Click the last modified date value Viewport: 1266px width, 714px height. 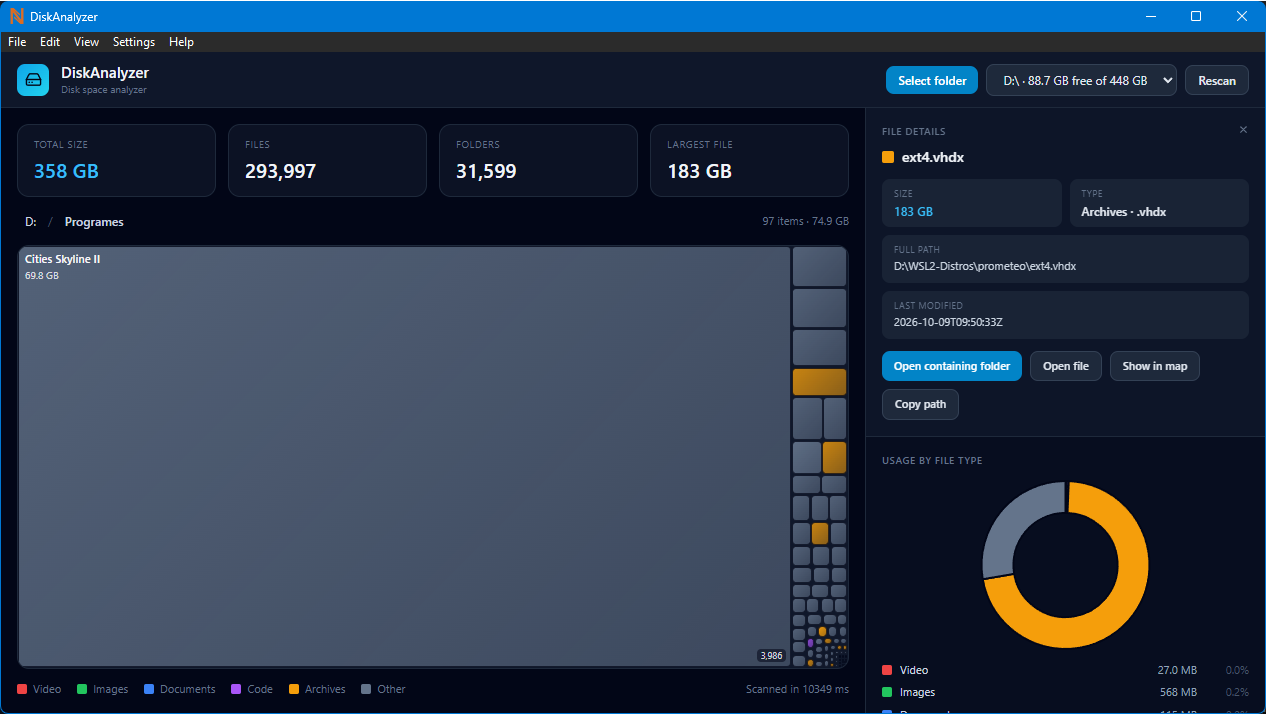(x=948, y=322)
